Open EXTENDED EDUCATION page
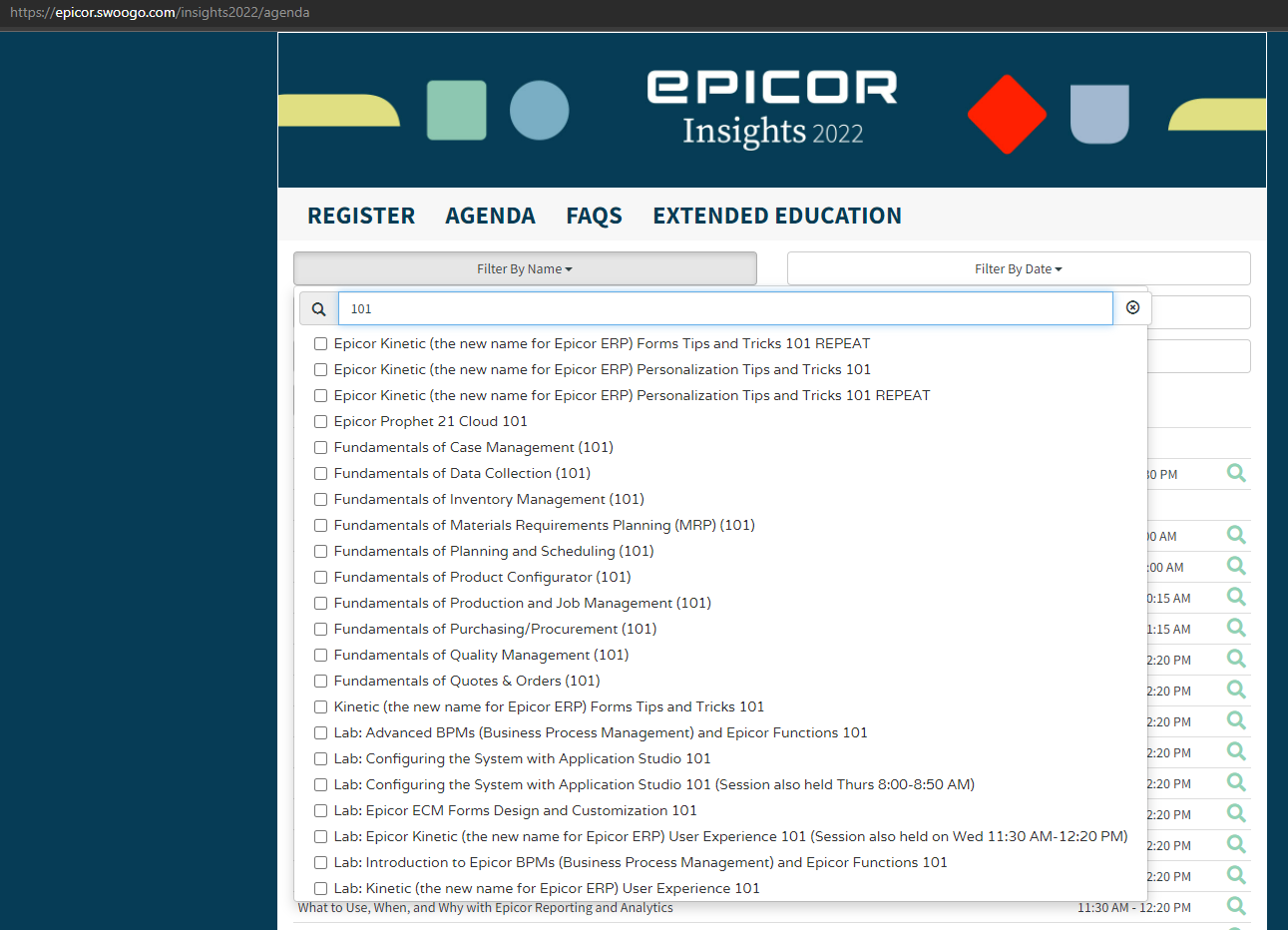 [x=777, y=216]
